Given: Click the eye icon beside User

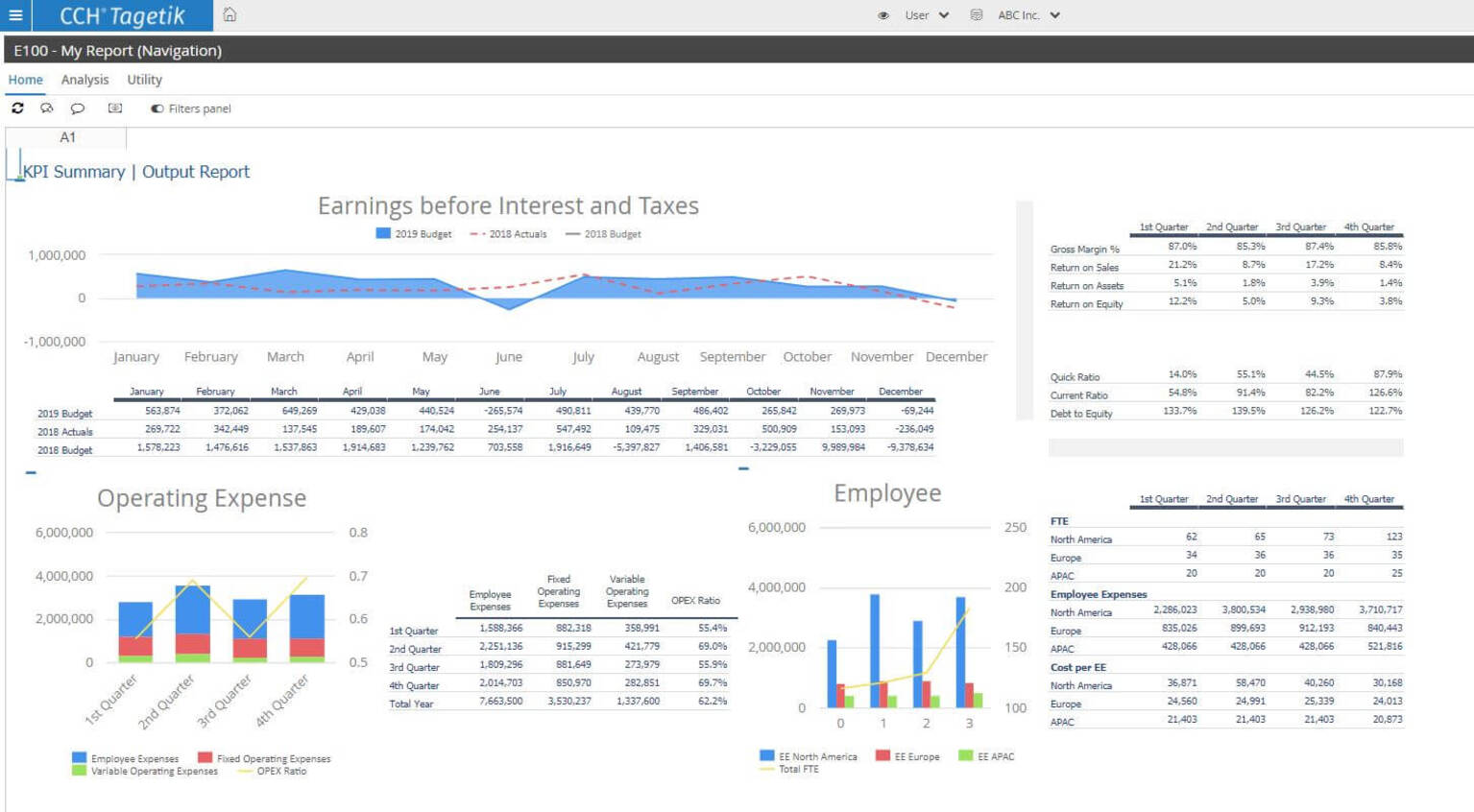Looking at the screenshot, I should [x=883, y=15].
